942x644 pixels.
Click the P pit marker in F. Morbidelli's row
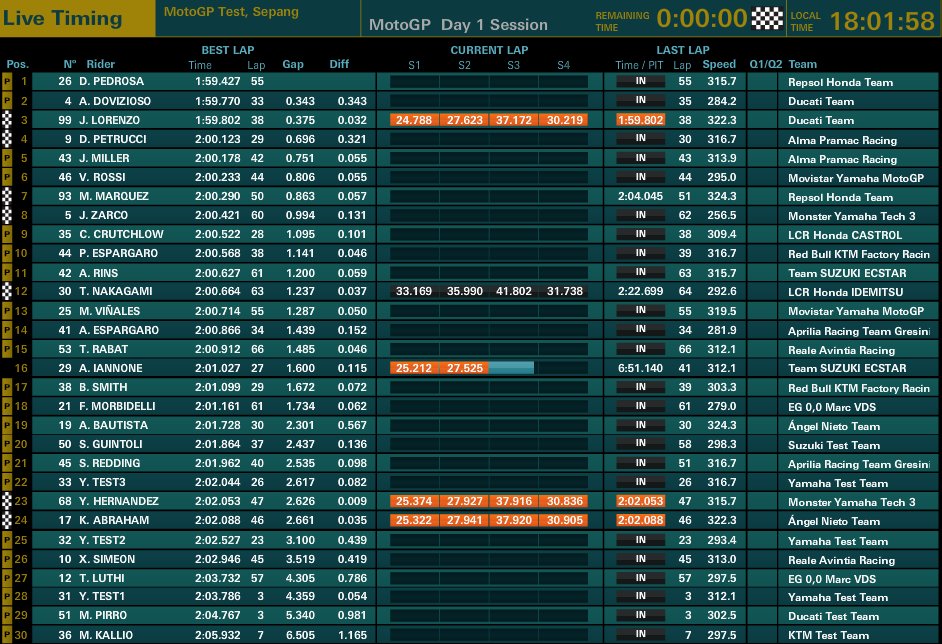[7, 406]
